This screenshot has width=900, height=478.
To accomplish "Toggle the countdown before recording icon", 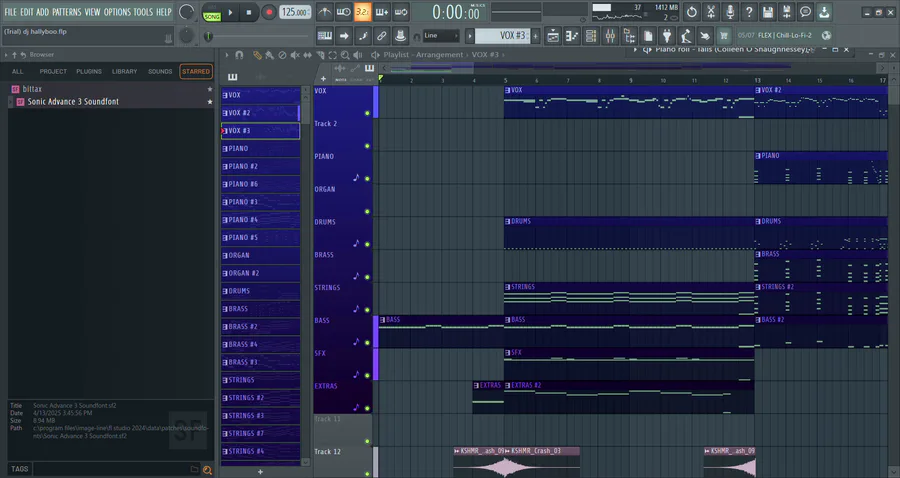I will pos(363,11).
